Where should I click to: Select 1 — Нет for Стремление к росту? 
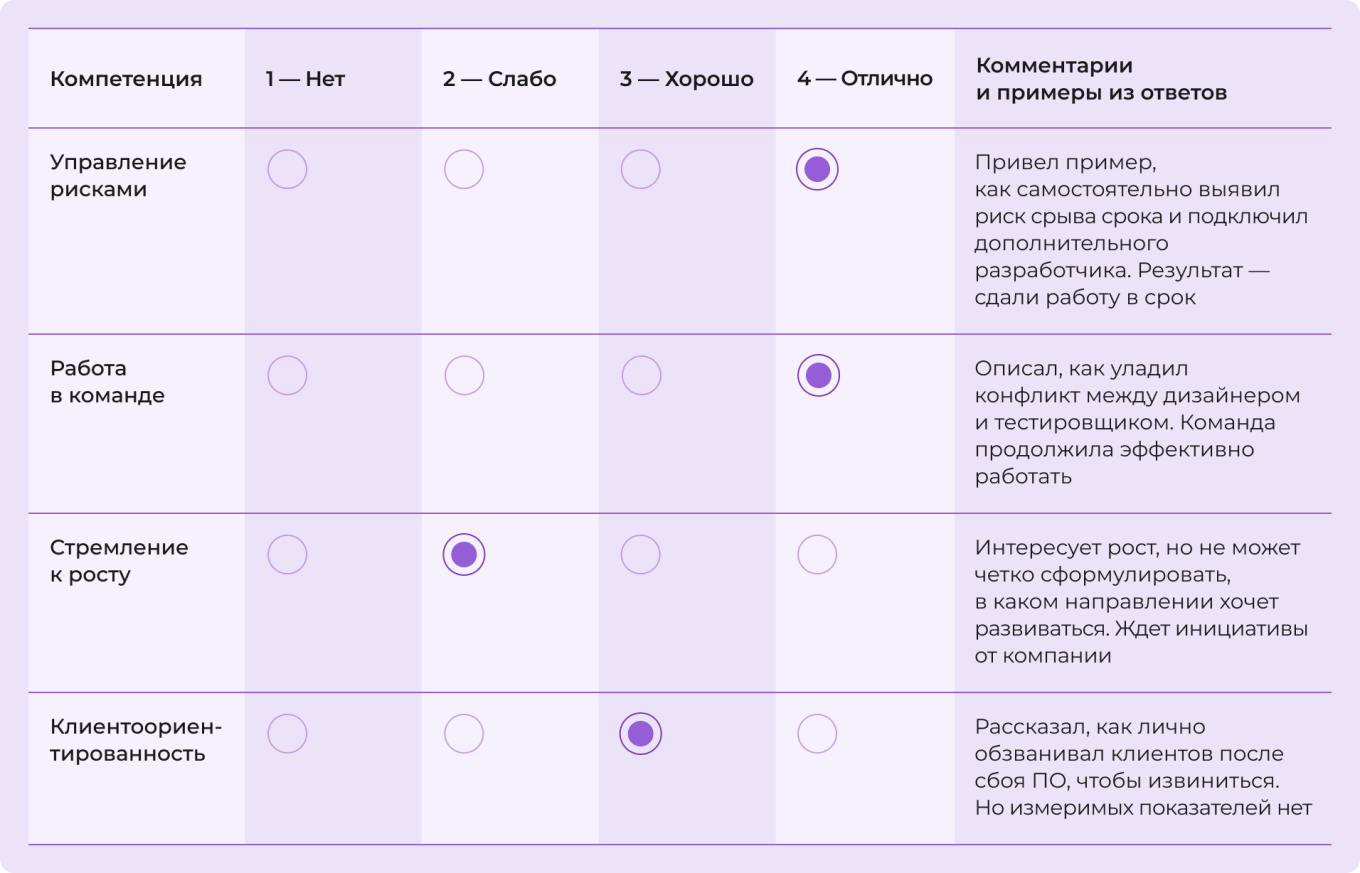[x=287, y=554]
